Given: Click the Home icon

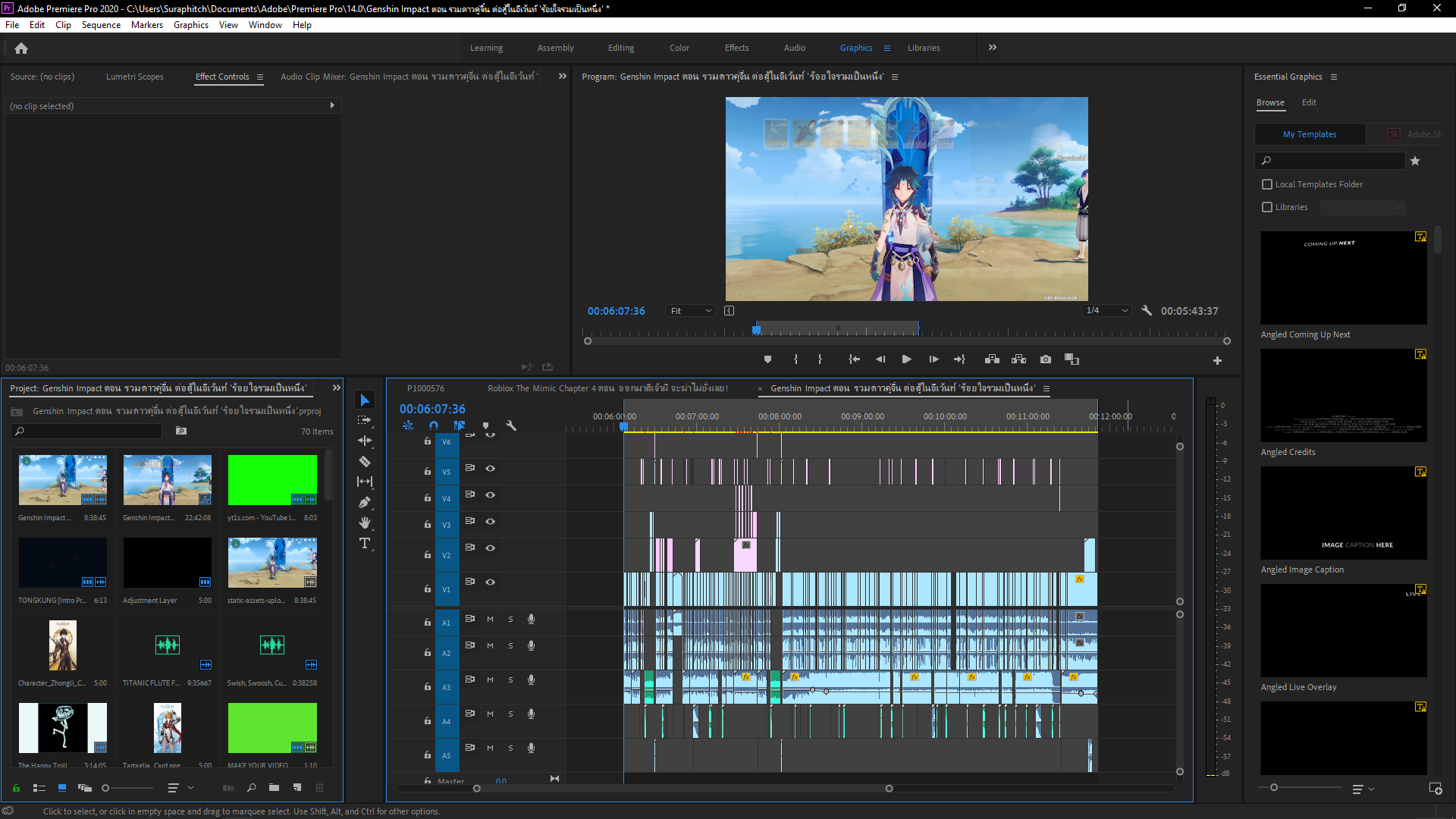Looking at the screenshot, I should pyautogui.click(x=21, y=49).
